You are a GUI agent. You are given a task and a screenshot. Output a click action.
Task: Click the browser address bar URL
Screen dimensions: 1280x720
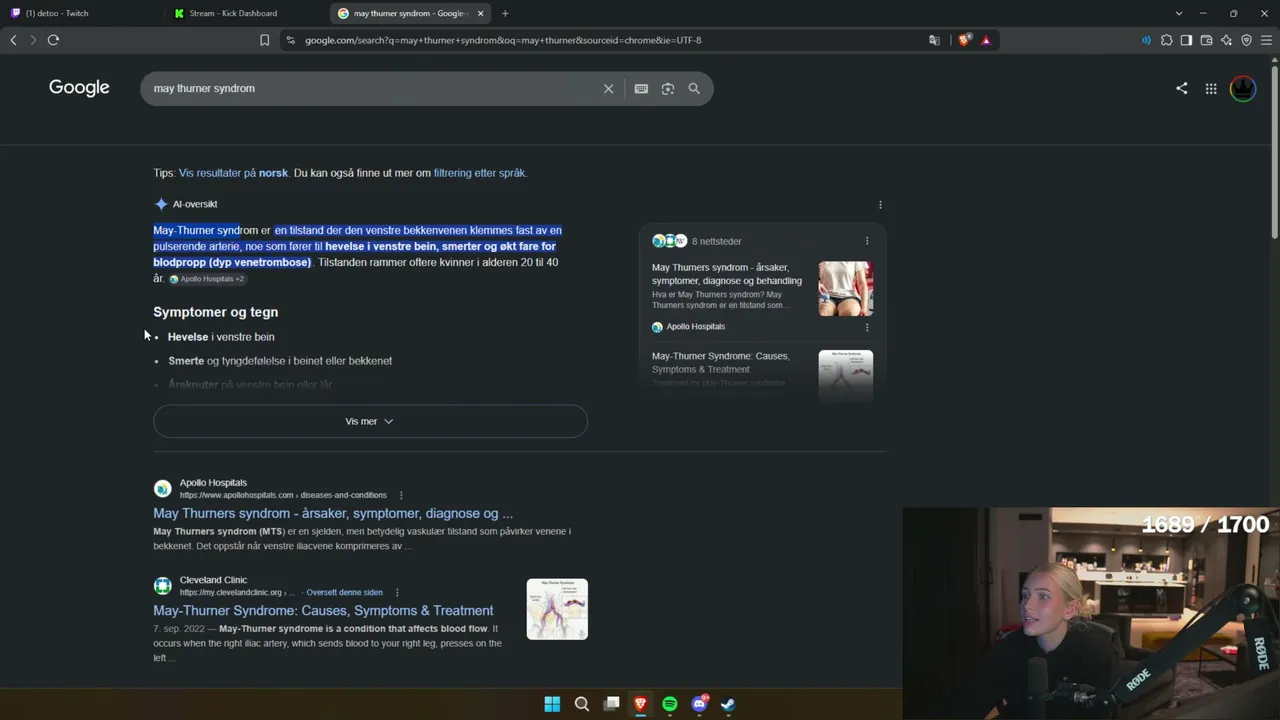tap(503, 40)
